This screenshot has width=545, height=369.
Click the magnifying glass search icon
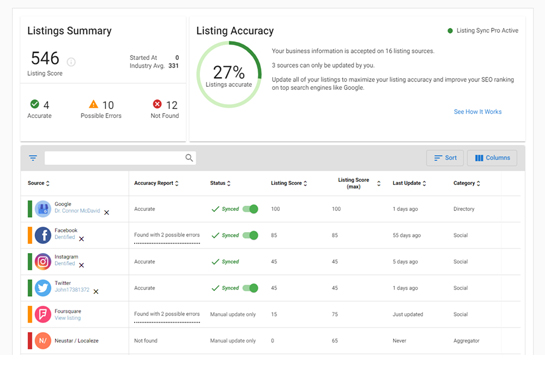[x=189, y=158]
